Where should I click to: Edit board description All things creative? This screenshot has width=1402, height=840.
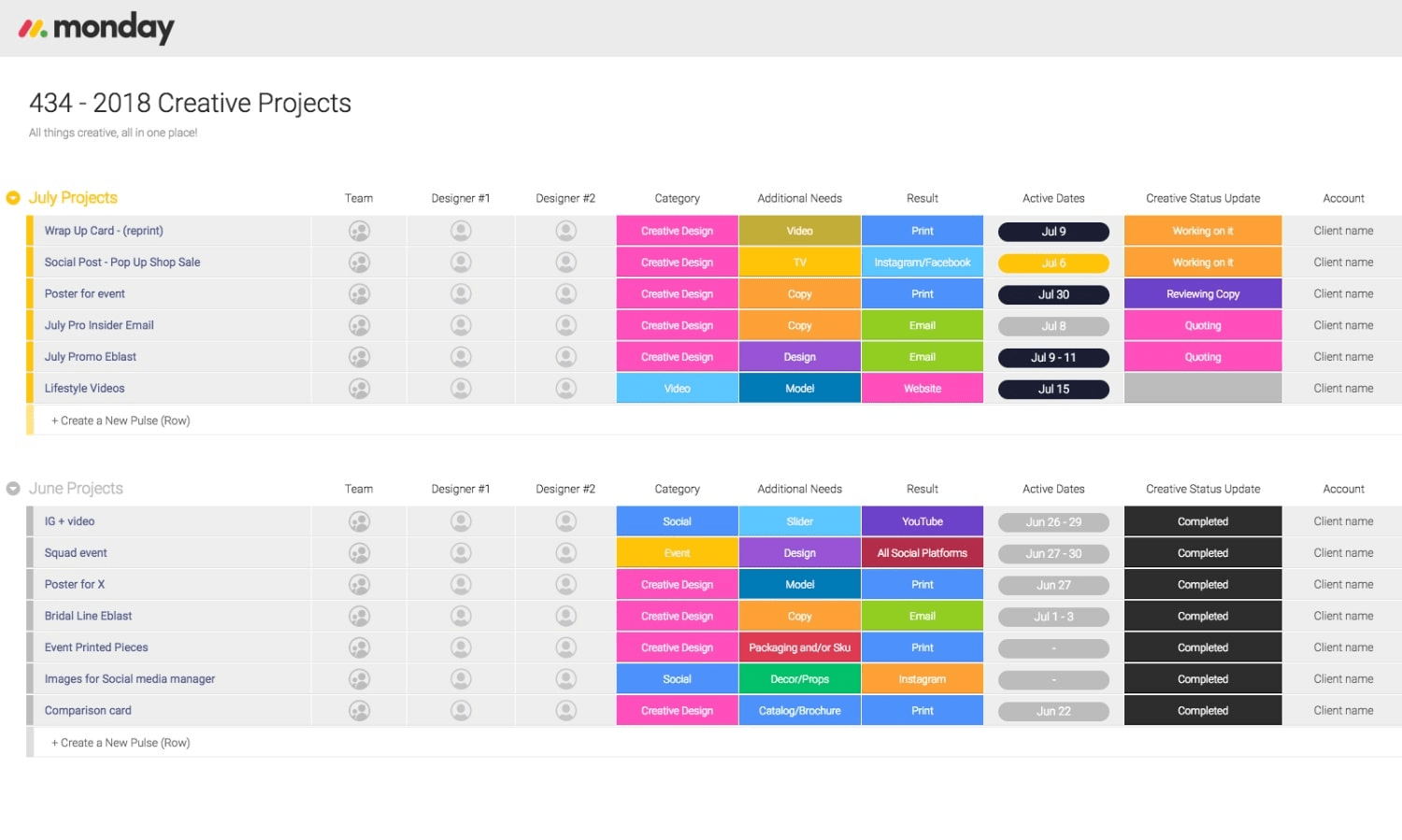click(113, 133)
